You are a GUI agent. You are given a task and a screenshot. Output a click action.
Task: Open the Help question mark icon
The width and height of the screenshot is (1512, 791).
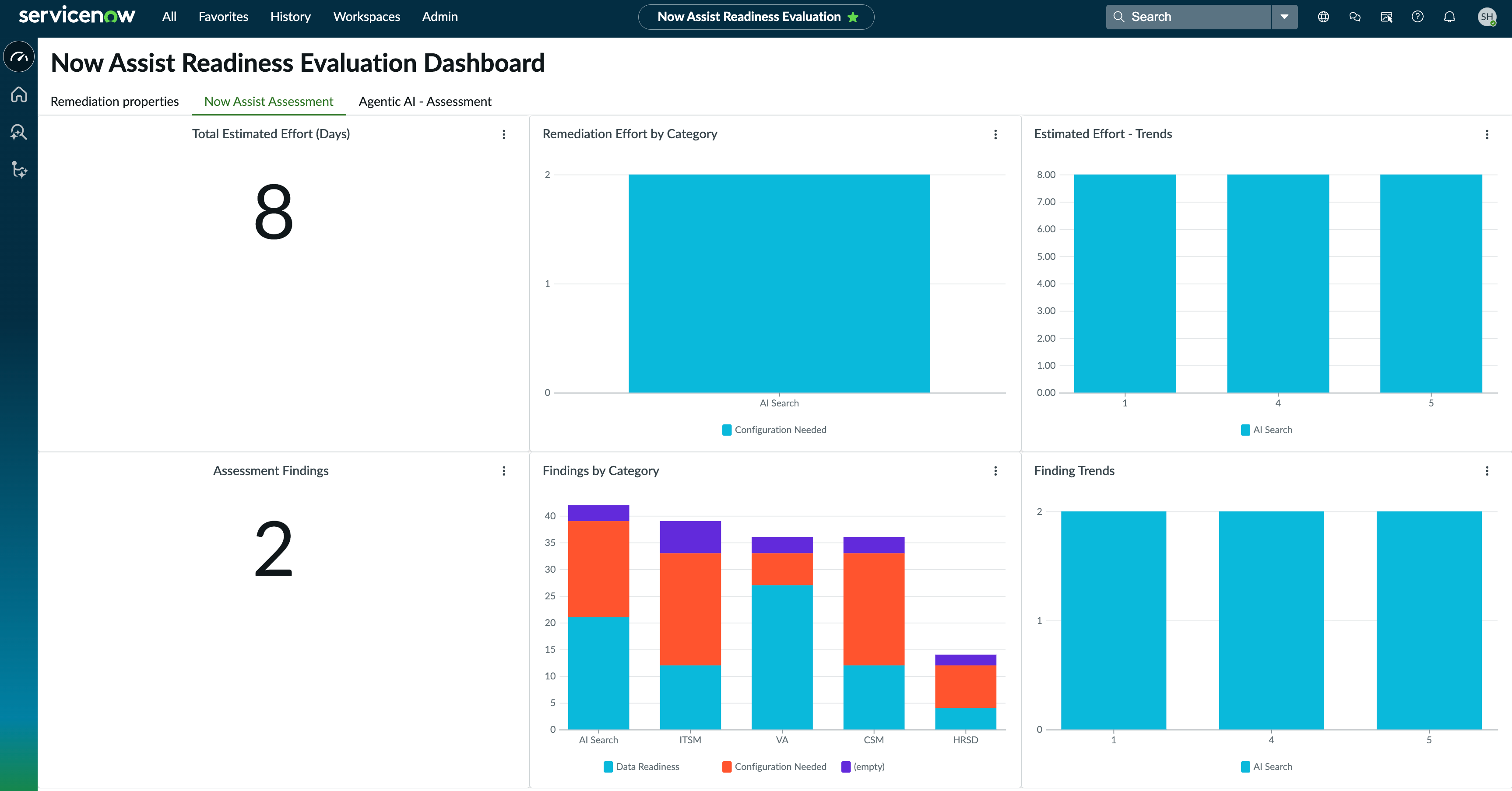[1417, 17]
